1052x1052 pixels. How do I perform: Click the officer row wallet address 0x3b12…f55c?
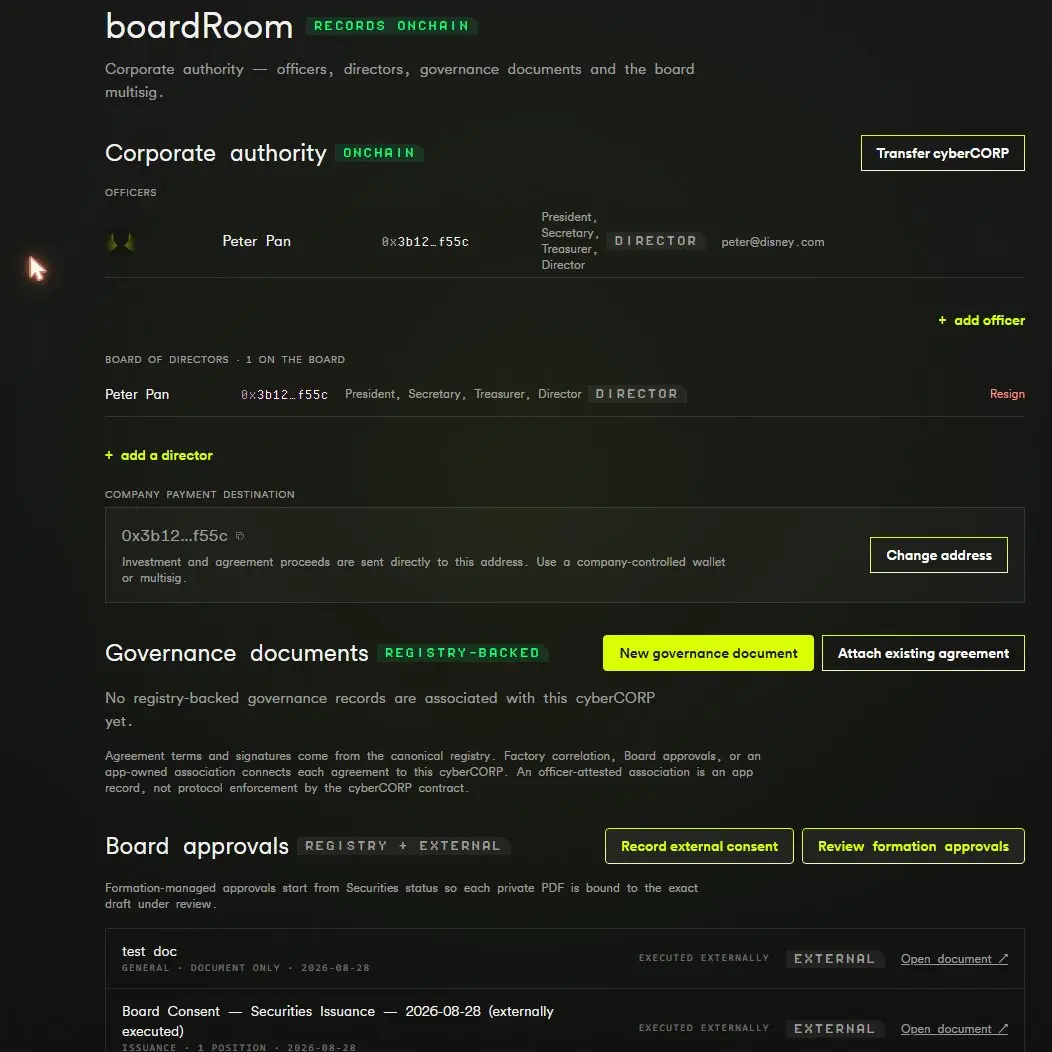(x=425, y=242)
